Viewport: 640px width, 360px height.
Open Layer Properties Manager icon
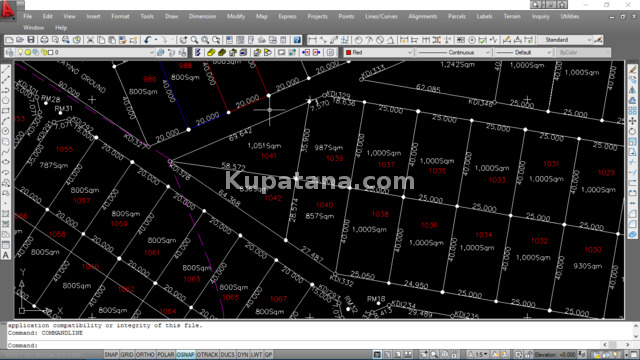[x=10, y=52]
